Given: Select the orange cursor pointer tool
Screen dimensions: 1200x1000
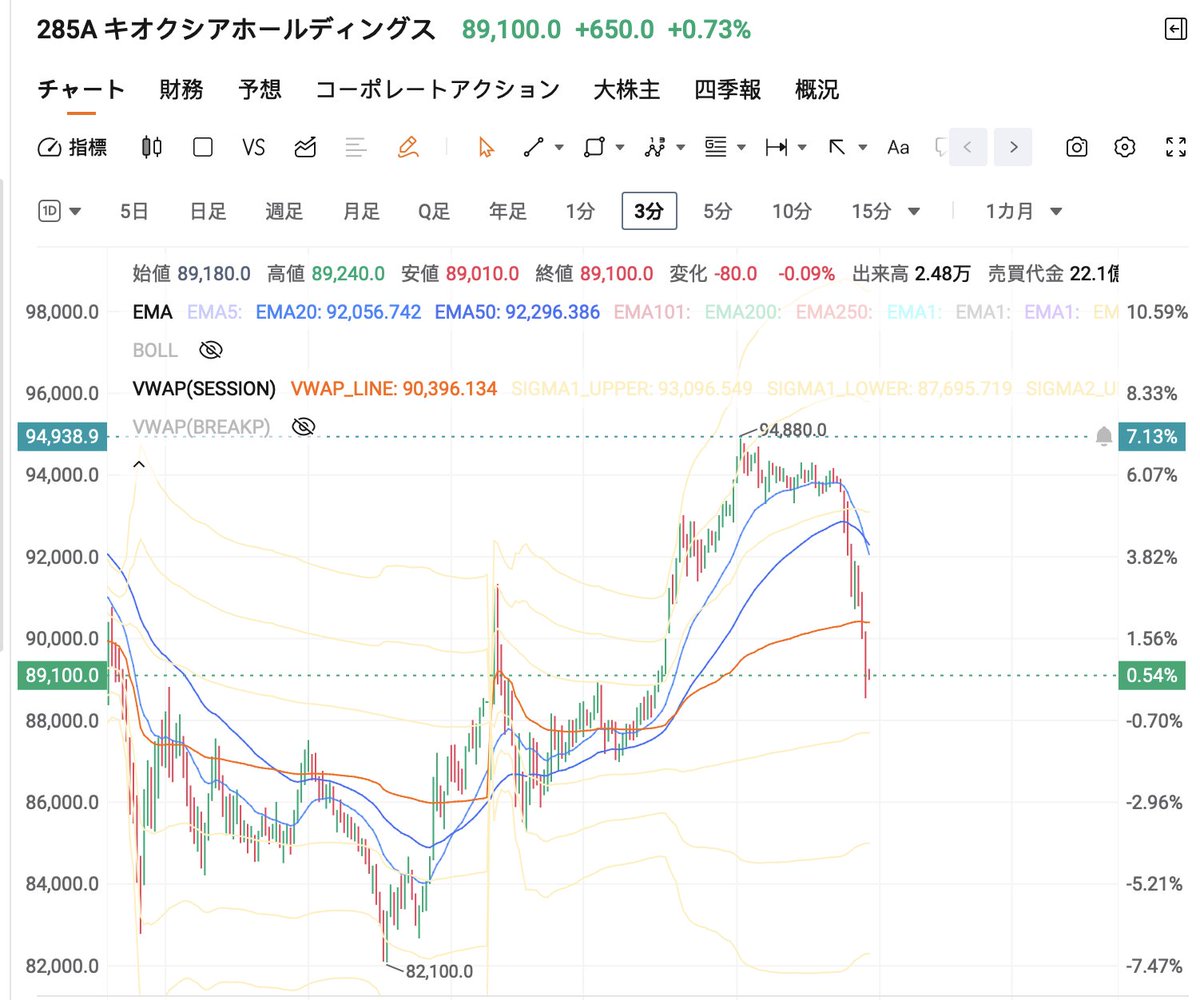Looking at the screenshot, I should click(x=486, y=148).
